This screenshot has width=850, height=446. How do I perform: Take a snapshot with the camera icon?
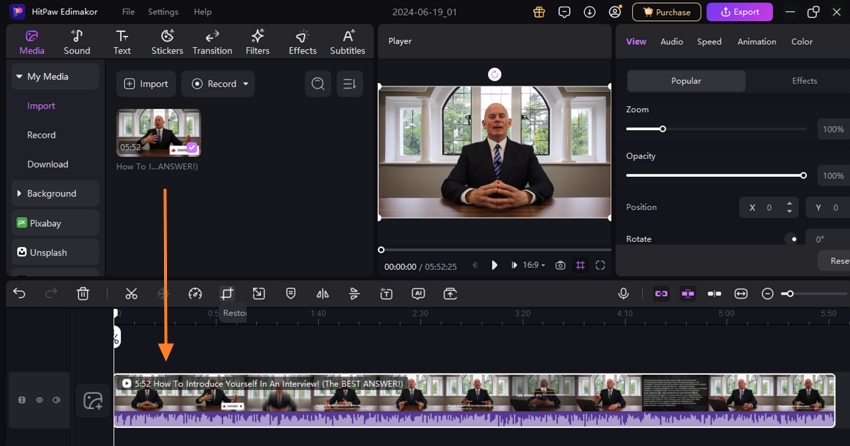click(560, 266)
